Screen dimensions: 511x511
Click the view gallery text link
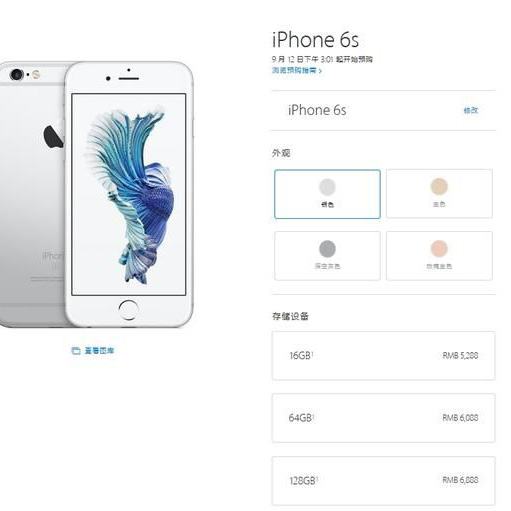tap(99, 351)
